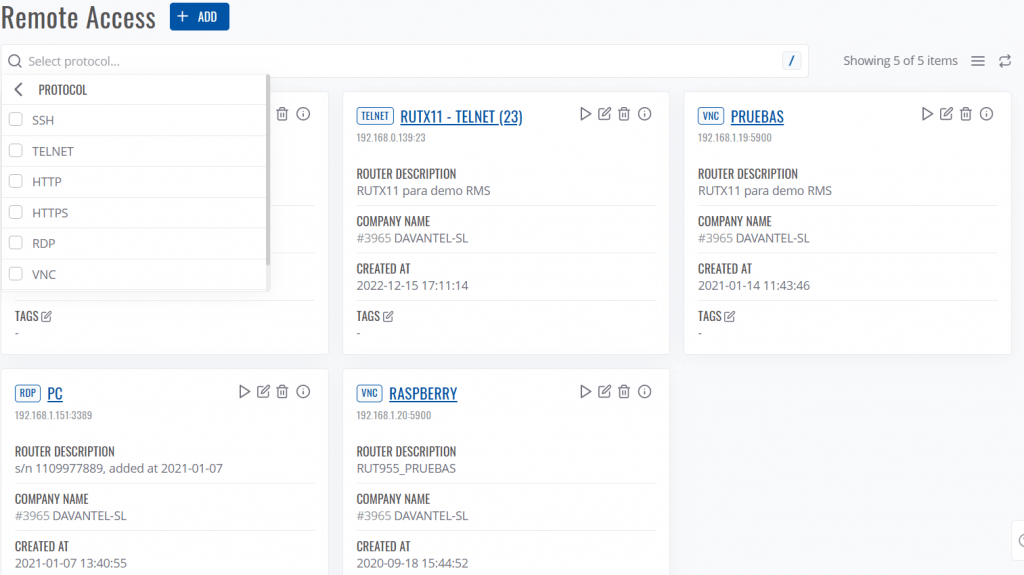Open the PRUEBAS link
This screenshot has height=575, width=1024.
[x=757, y=117]
